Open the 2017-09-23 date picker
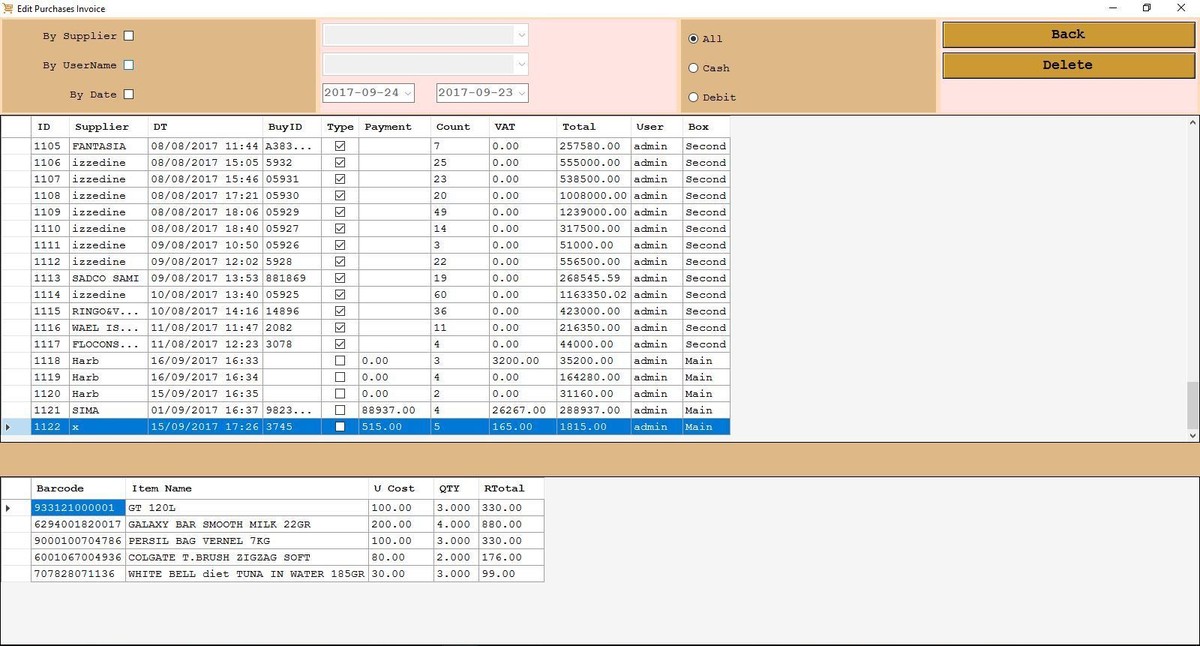The image size is (1200, 646). pos(521,93)
